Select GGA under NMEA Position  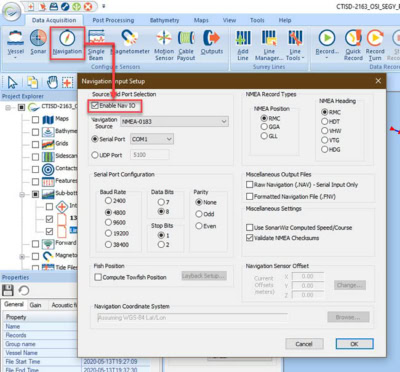(x=264, y=127)
